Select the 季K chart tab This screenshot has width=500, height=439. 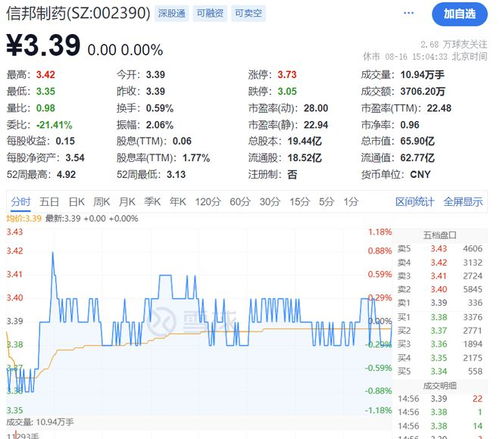point(152,202)
